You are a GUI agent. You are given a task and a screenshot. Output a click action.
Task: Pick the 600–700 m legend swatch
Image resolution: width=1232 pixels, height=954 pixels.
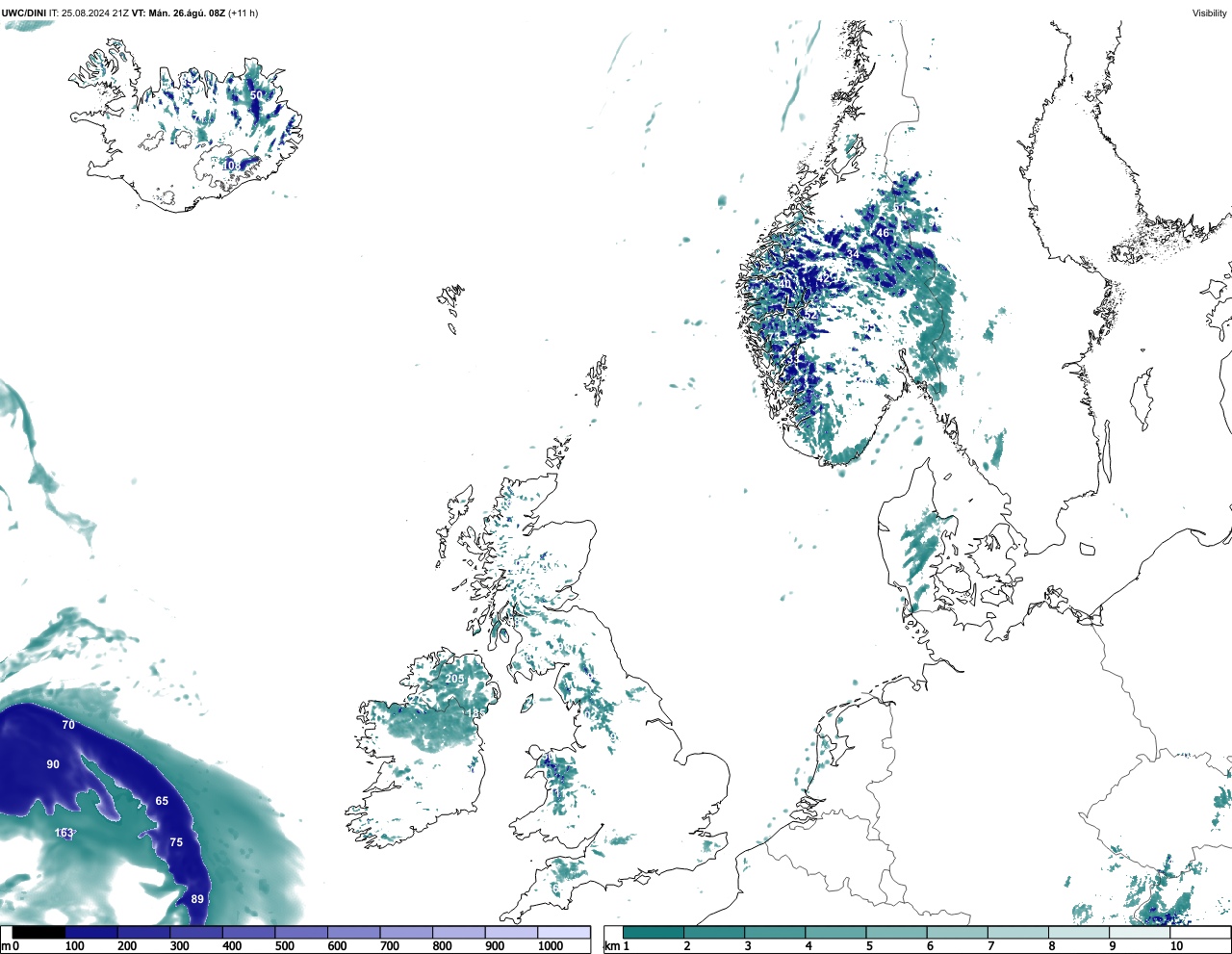[x=354, y=932]
